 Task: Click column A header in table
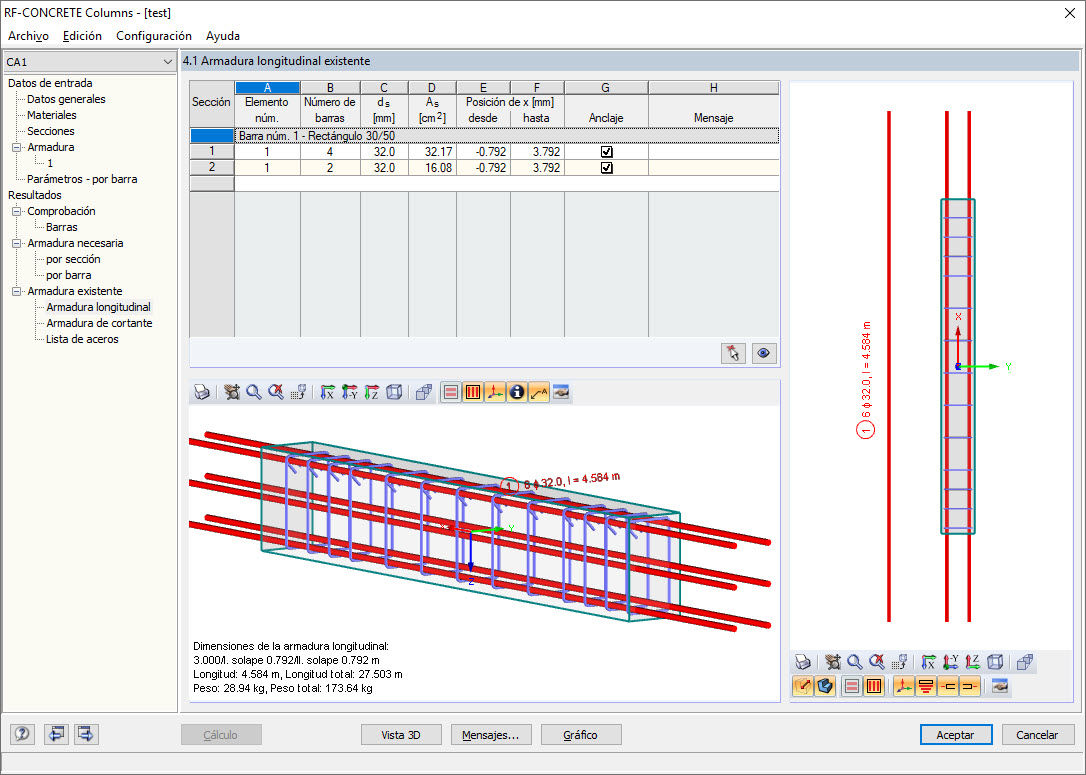tap(267, 88)
